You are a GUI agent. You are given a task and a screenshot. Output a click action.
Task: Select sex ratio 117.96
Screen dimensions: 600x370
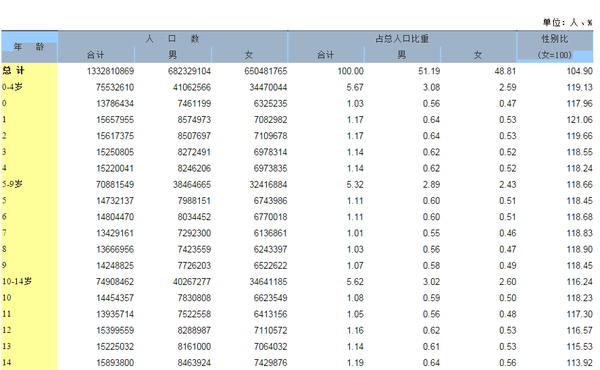pyautogui.click(x=579, y=103)
